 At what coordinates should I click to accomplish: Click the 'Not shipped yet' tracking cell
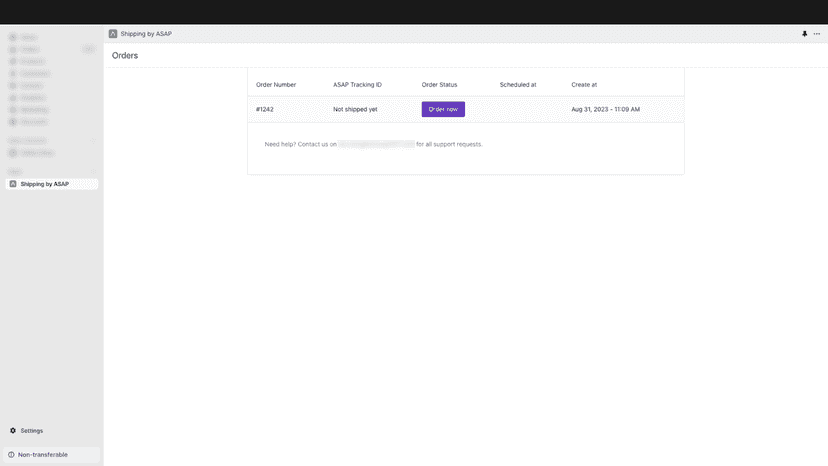[355, 109]
